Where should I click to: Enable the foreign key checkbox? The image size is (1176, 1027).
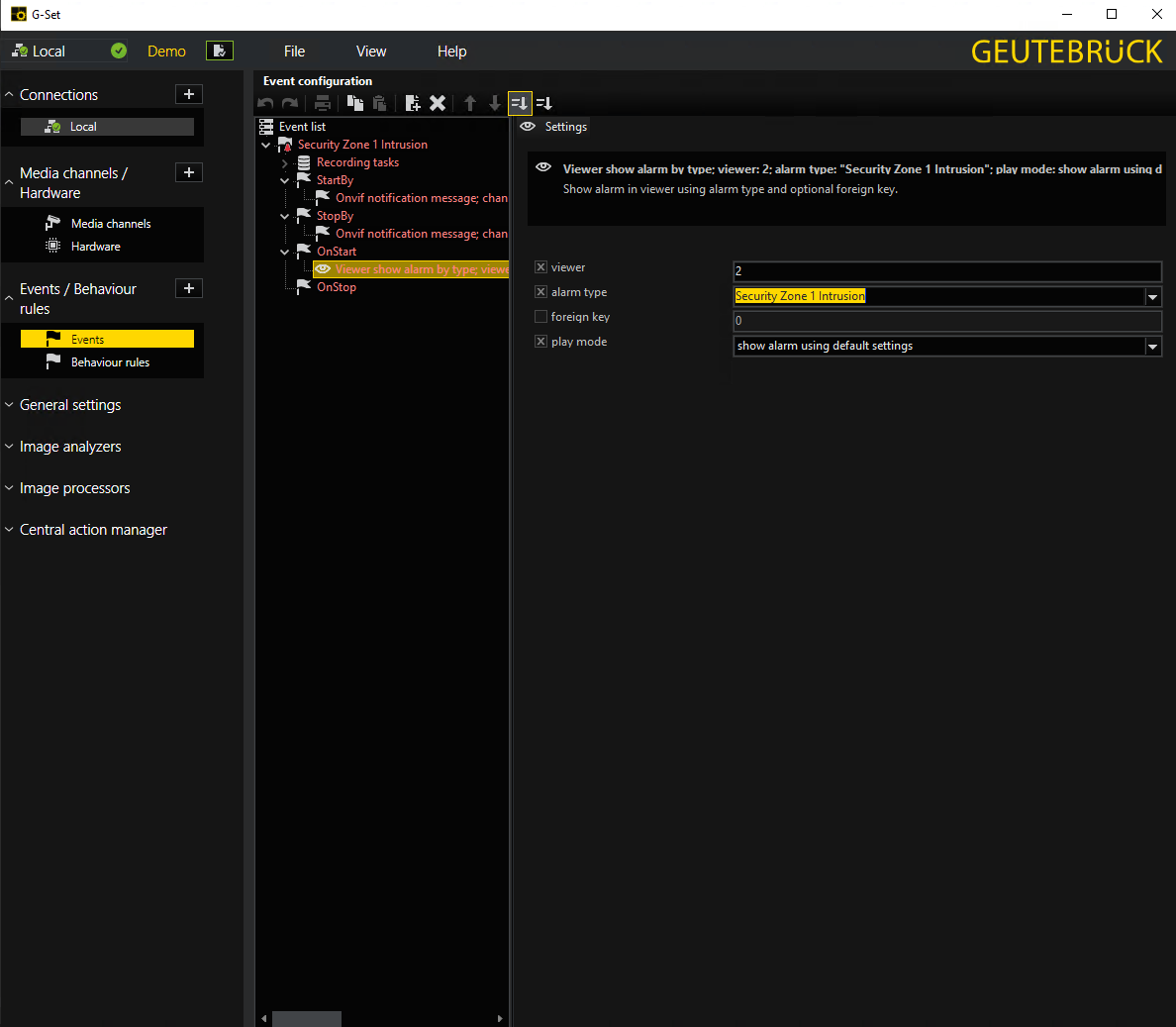point(540,317)
